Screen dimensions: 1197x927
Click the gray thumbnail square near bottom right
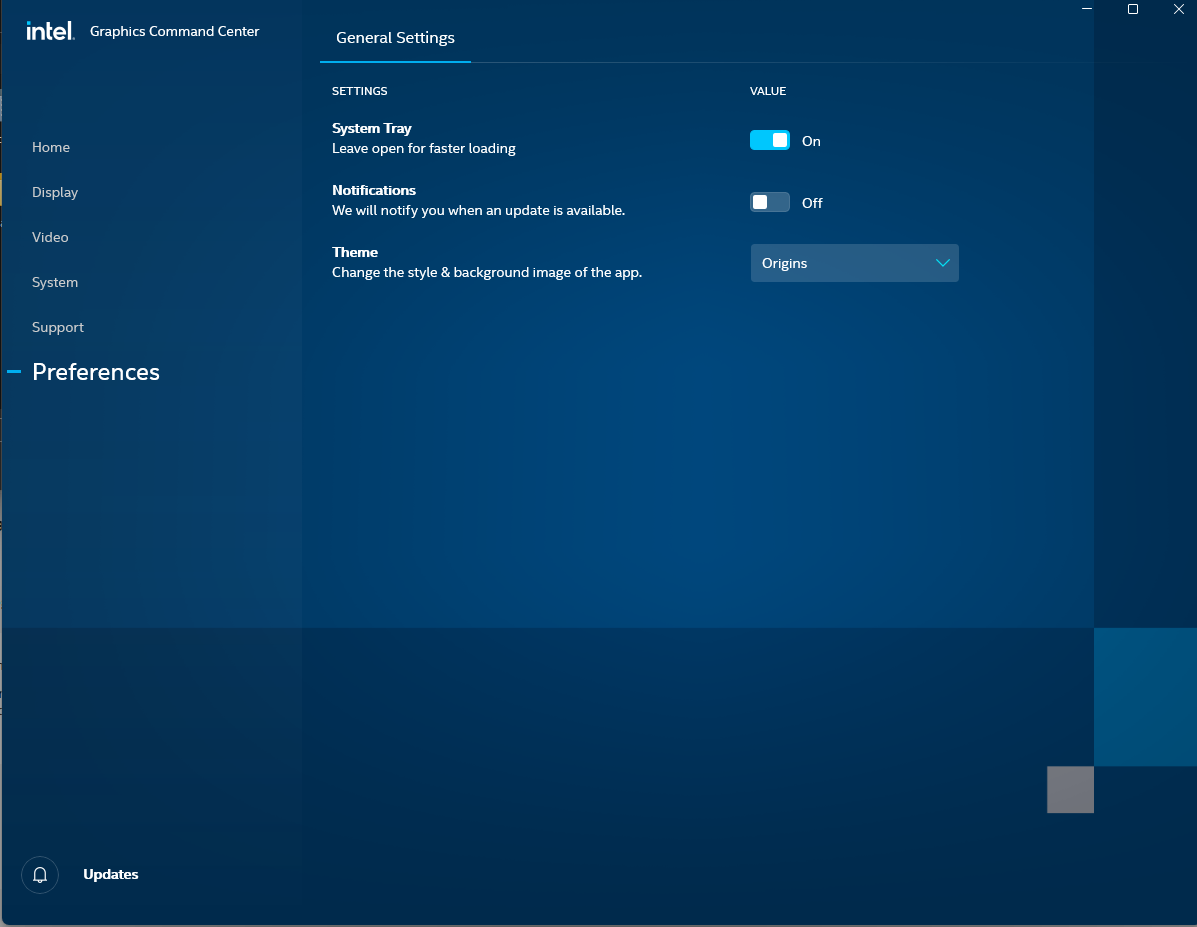pyautogui.click(x=1070, y=789)
